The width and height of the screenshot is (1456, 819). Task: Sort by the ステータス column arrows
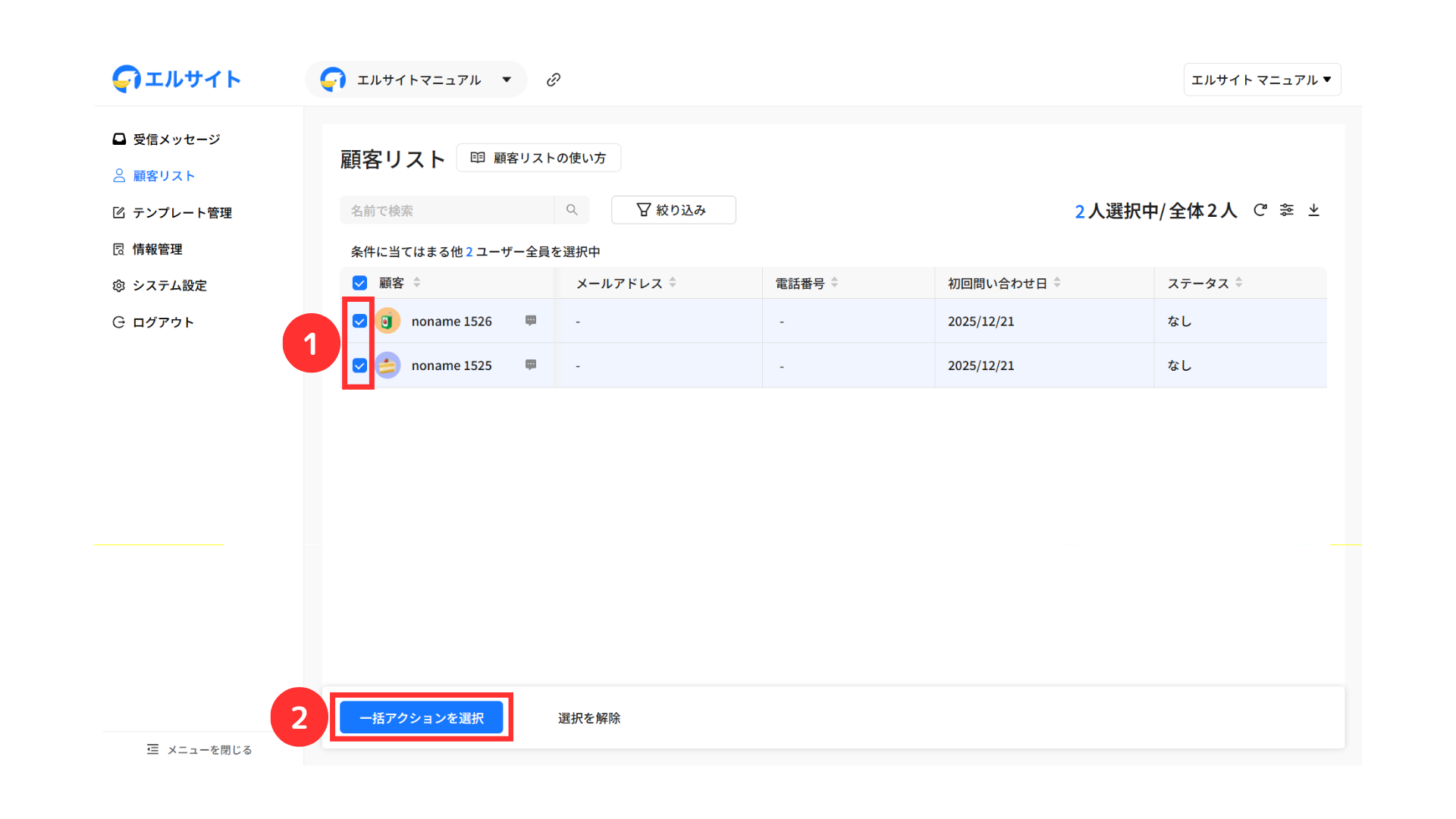[x=1238, y=283]
